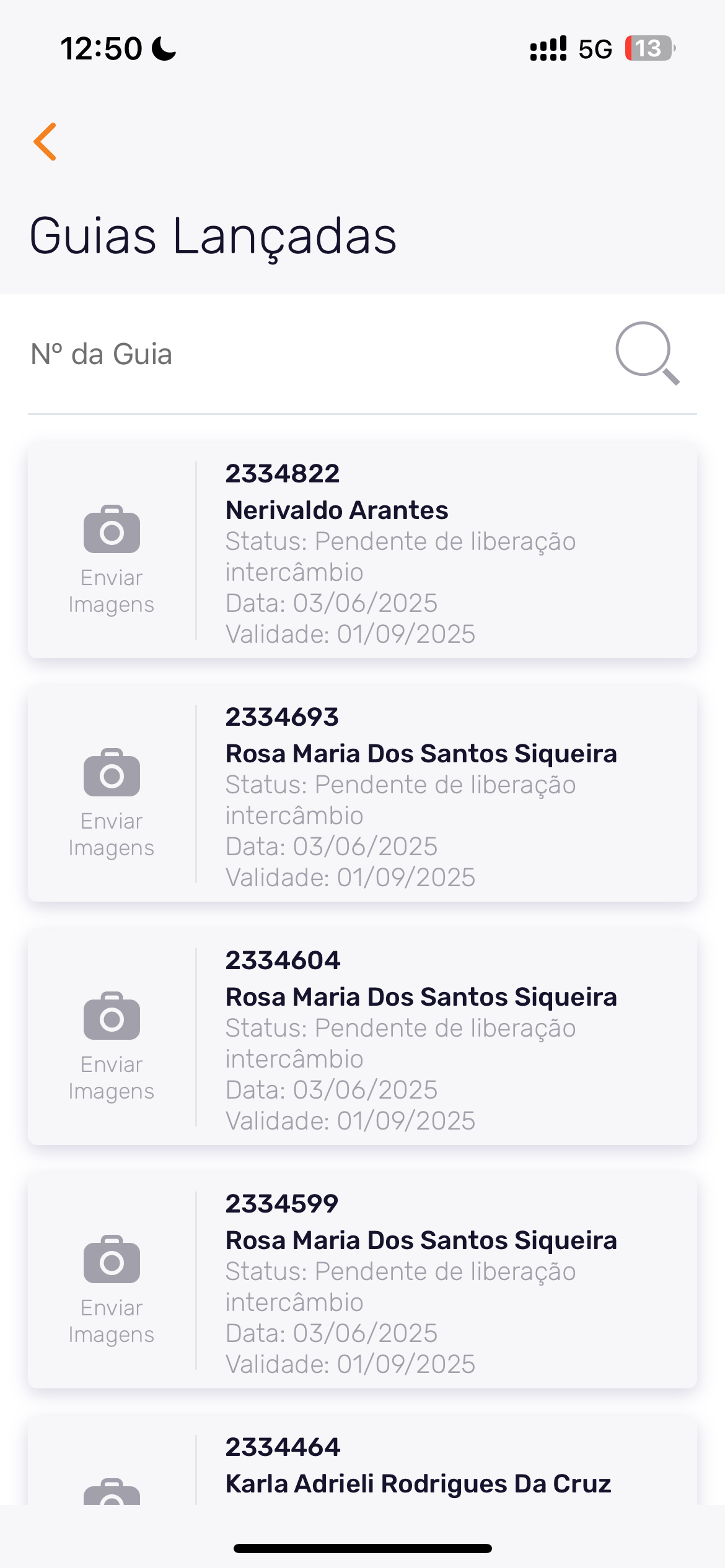The height and width of the screenshot is (1568, 725).
Task: Select guia 2334599 status text
Action: [x=400, y=1286]
